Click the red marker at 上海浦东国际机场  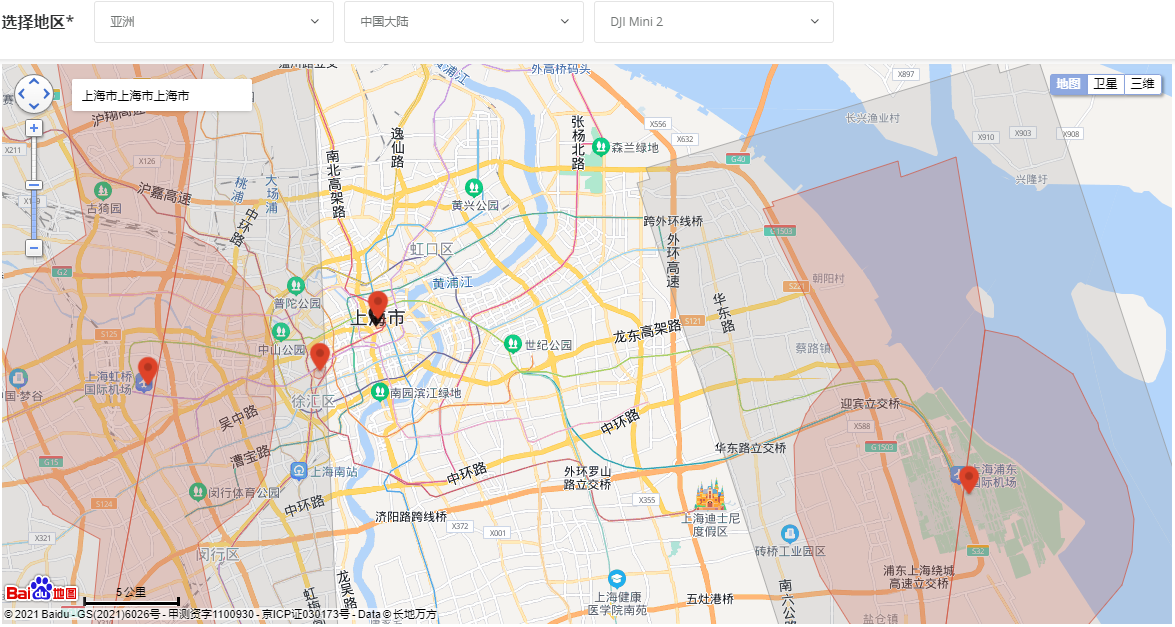[x=968, y=479]
